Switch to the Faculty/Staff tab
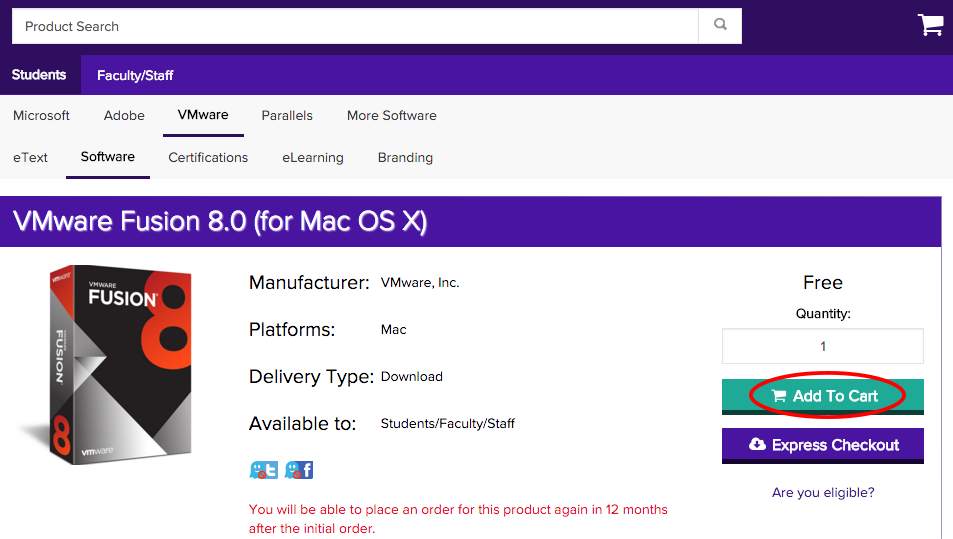The height and width of the screenshot is (539, 953). tap(135, 75)
